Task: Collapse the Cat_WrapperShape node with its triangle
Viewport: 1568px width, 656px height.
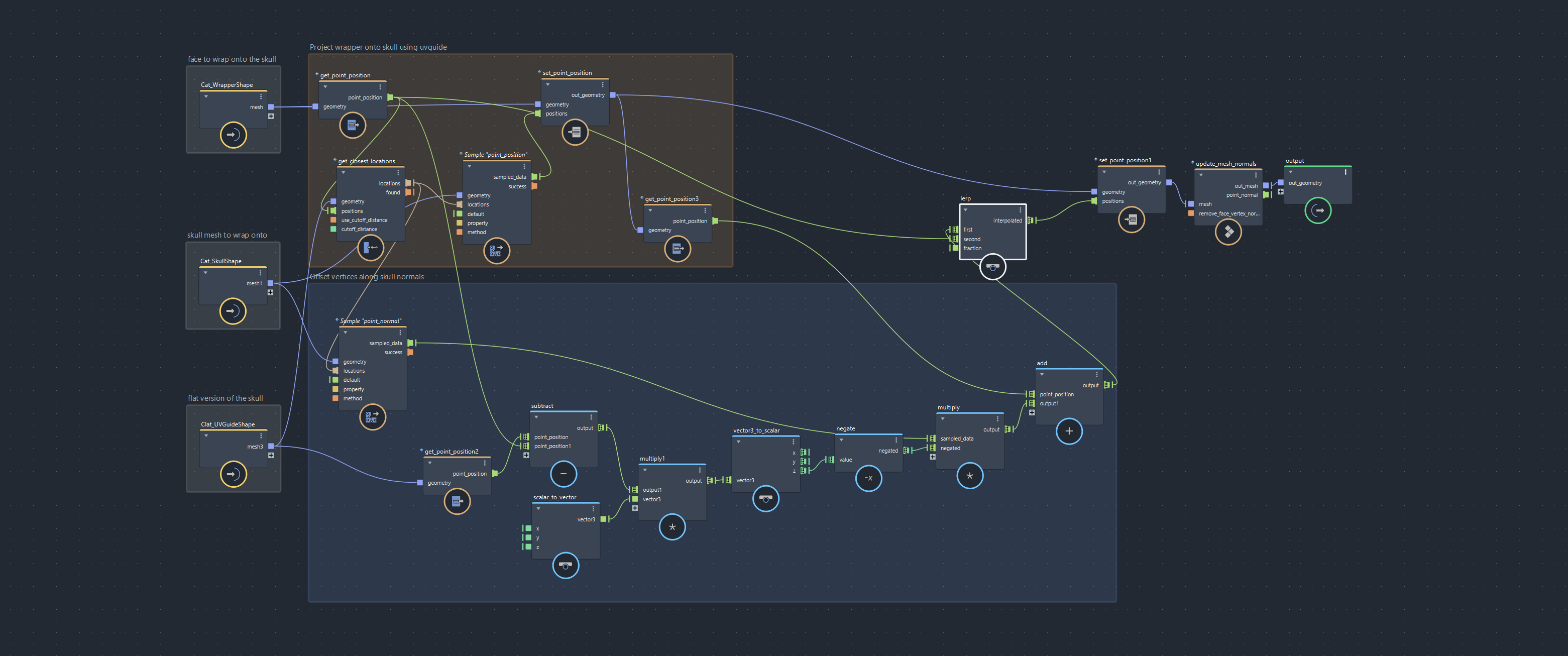Action: [206, 97]
